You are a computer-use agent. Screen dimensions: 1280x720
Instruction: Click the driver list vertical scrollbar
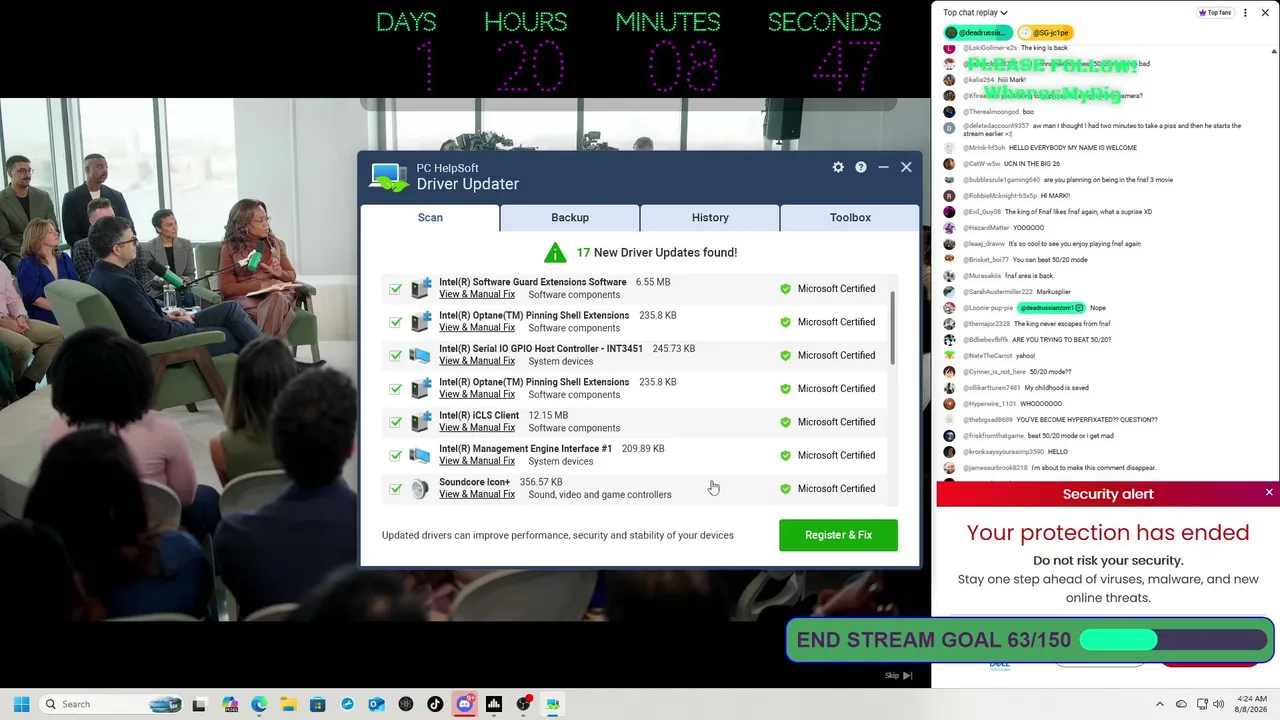click(x=891, y=330)
